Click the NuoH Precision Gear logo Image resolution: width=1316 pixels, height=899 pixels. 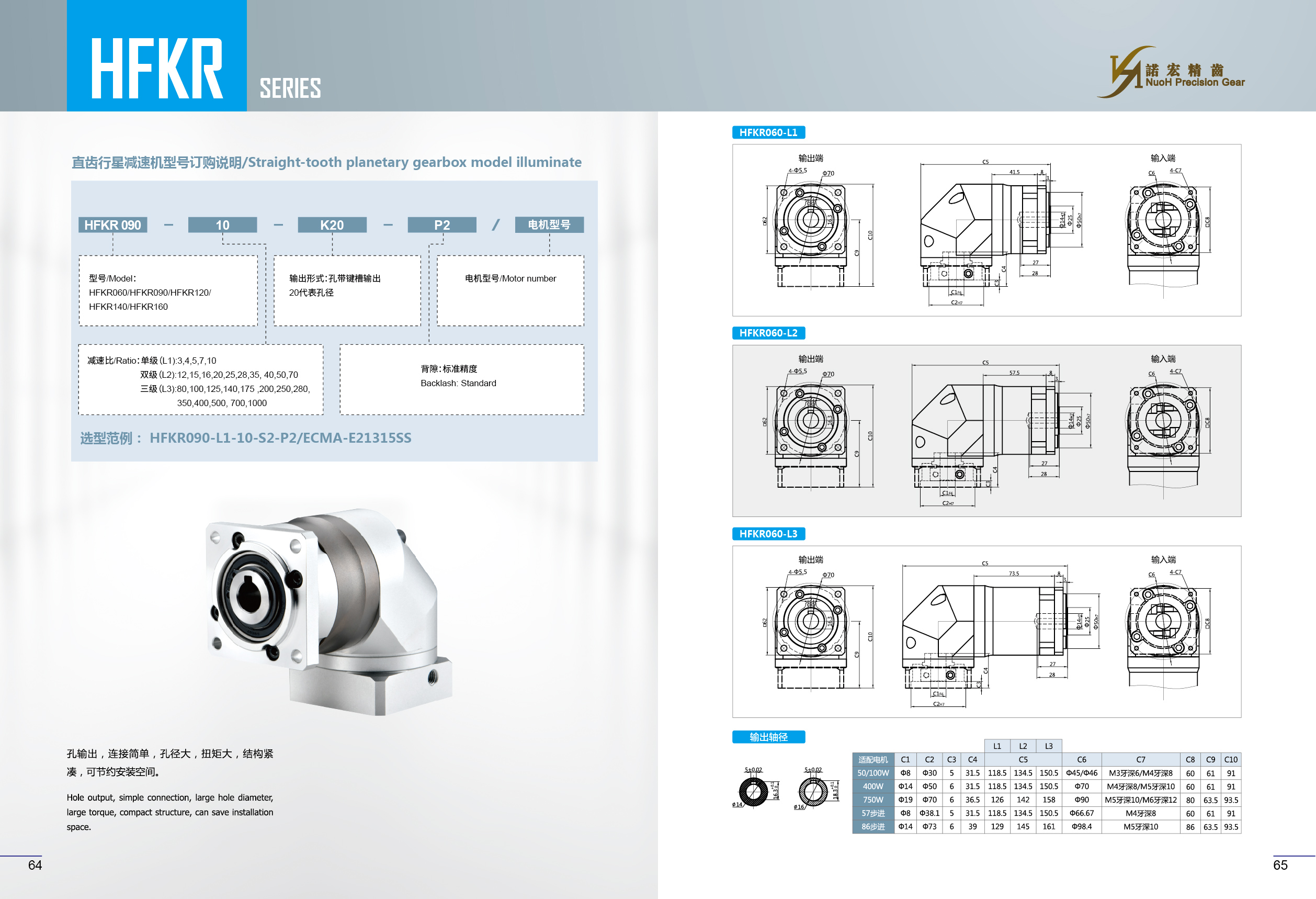1171,72
